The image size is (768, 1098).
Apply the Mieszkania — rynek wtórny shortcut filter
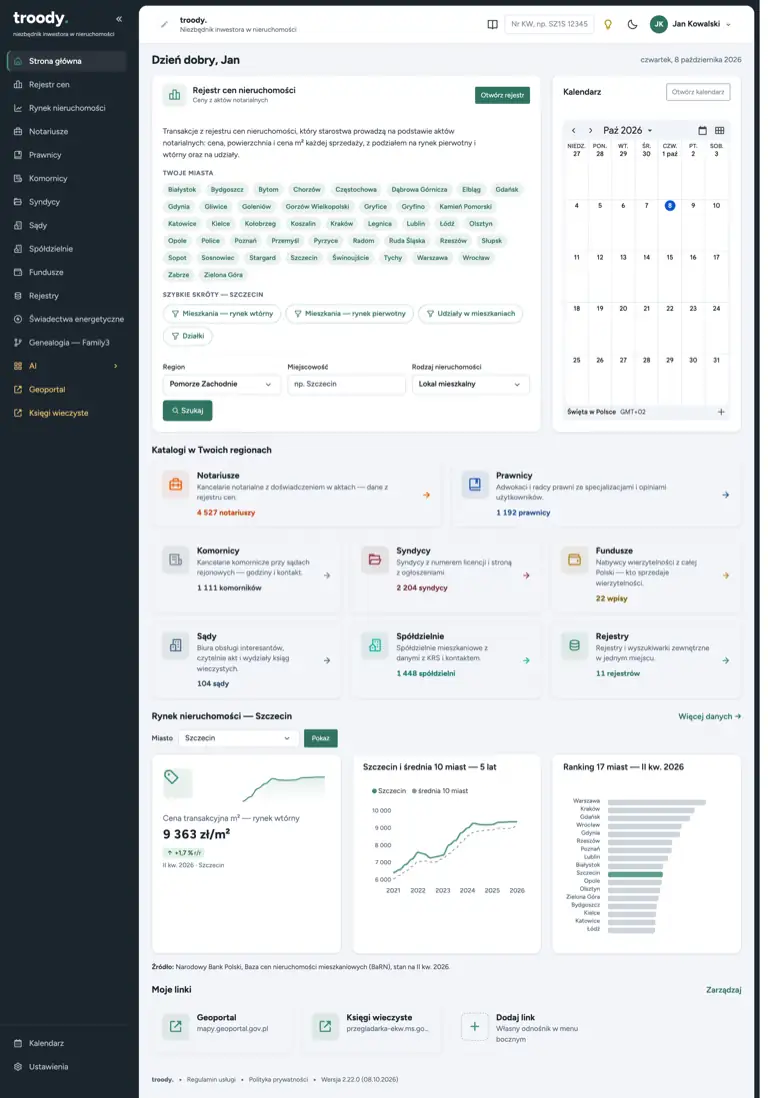click(x=222, y=314)
